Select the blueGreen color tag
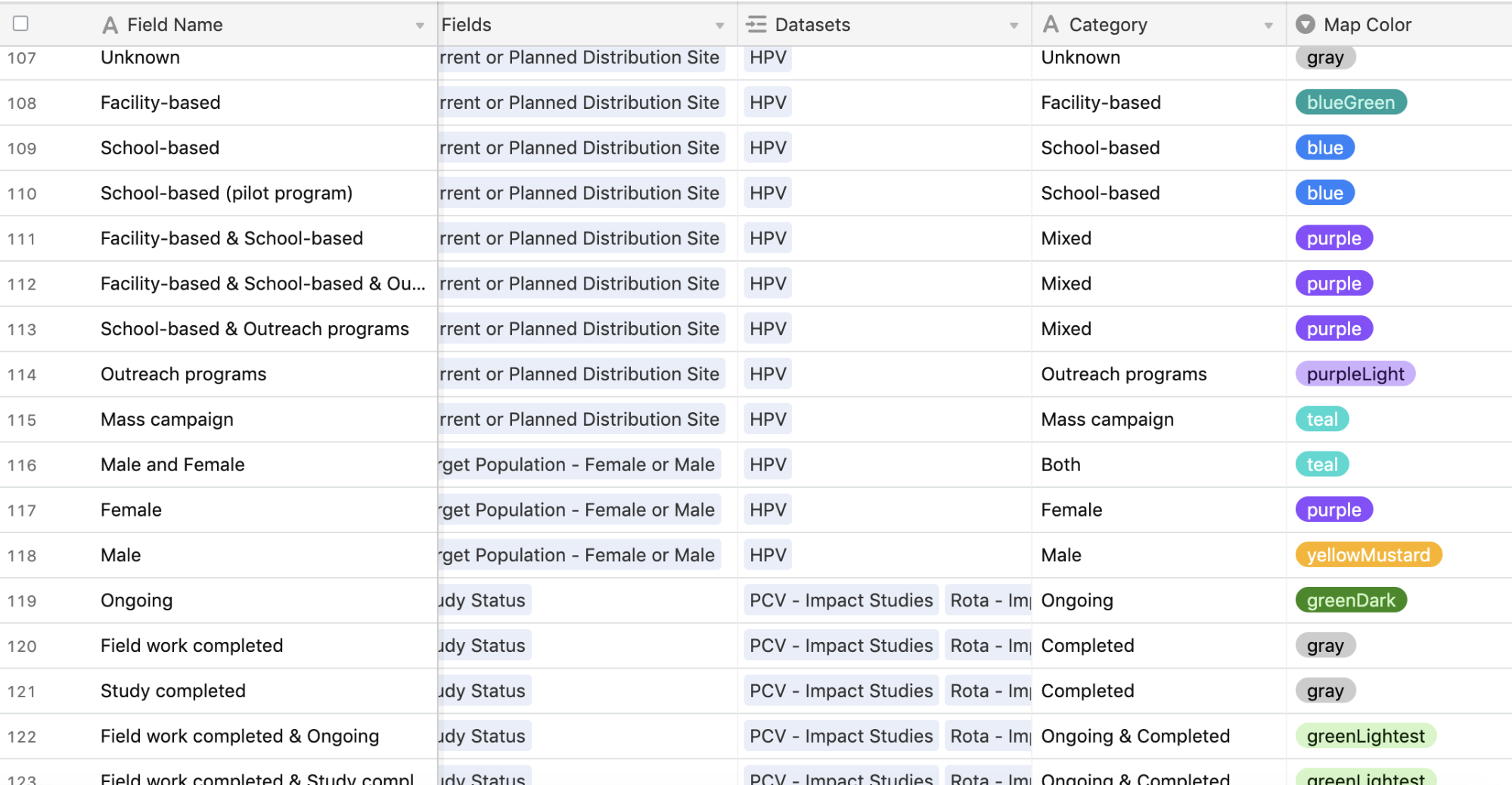Viewport: 1512px width, 785px height. tap(1351, 103)
